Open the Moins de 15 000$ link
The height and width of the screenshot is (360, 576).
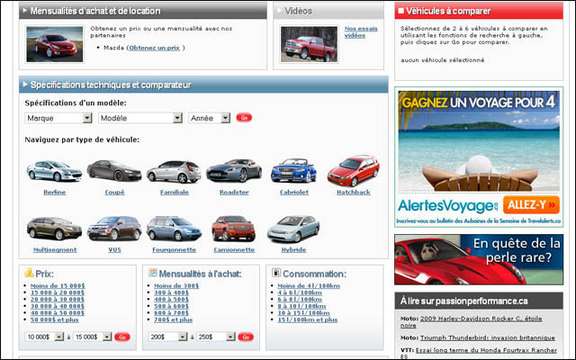pyautogui.click(x=58, y=286)
